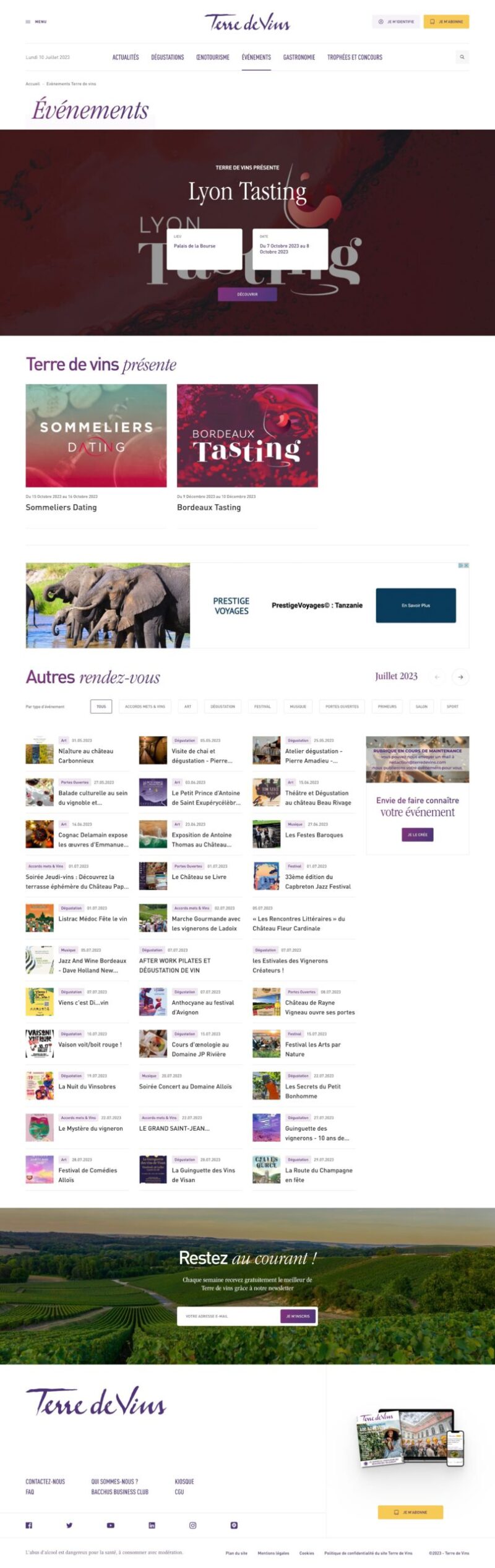Viewport: 495px width, 1568px height.
Task: Filter events by Dégustation
Action: pyautogui.click(x=223, y=706)
